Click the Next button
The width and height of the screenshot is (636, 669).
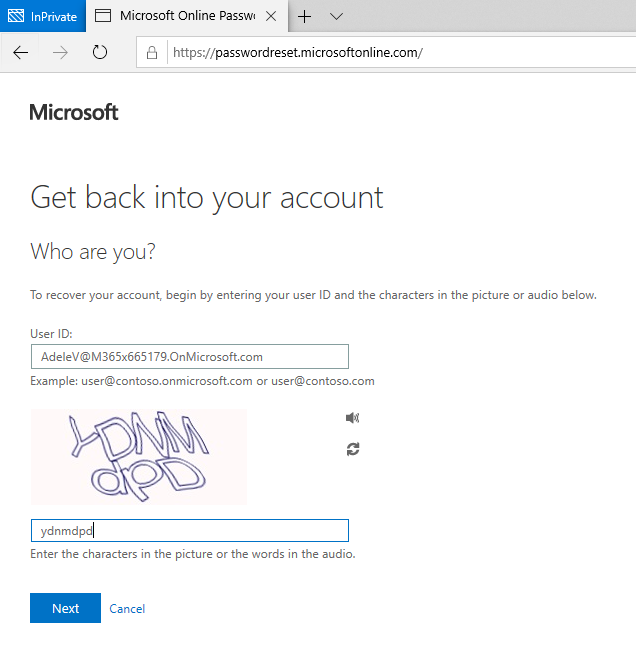click(x=65, y=608)
